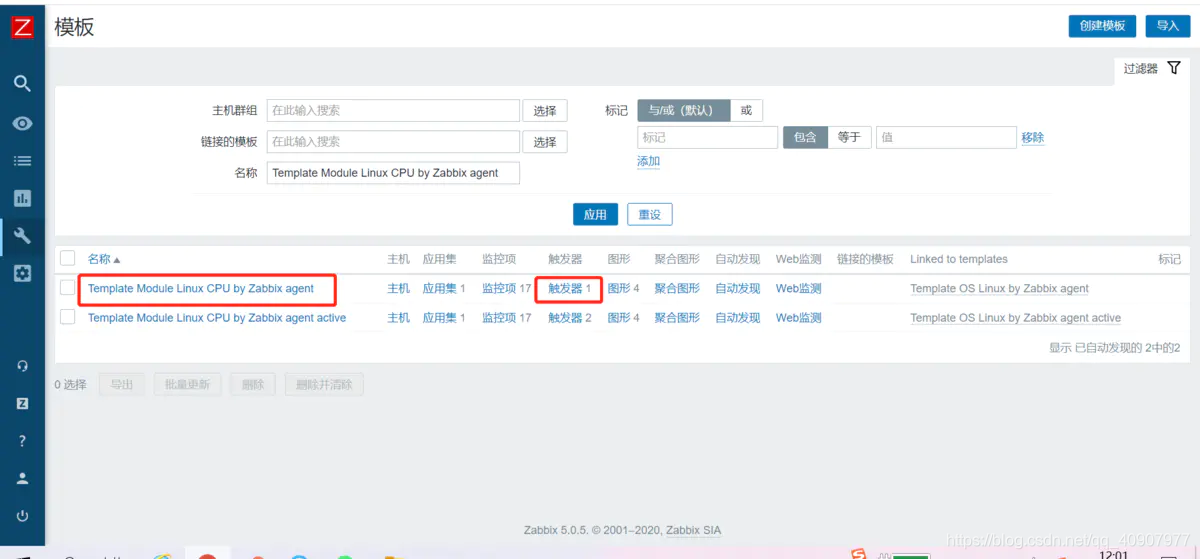The width and height of the screenshot is (1200, 559).
Task: Open user settings profile icon
Action: (22, 479)
